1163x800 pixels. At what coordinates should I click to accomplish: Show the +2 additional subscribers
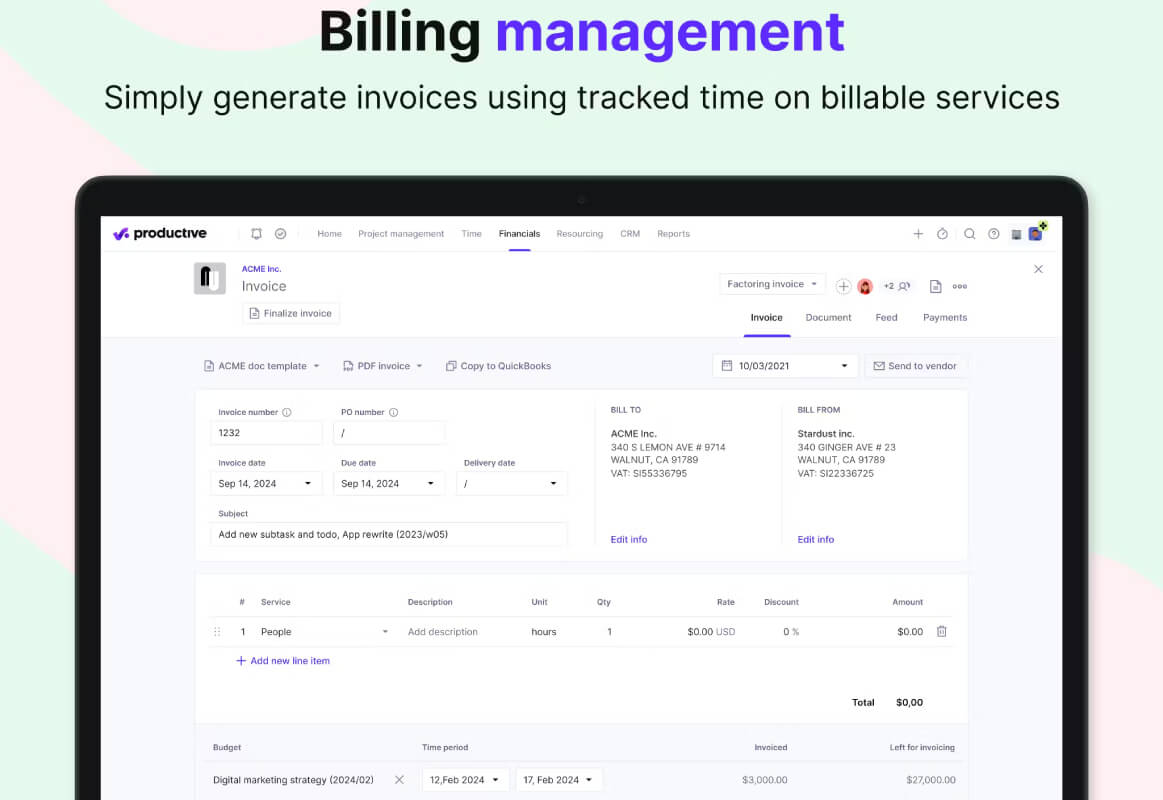[896, 286]
